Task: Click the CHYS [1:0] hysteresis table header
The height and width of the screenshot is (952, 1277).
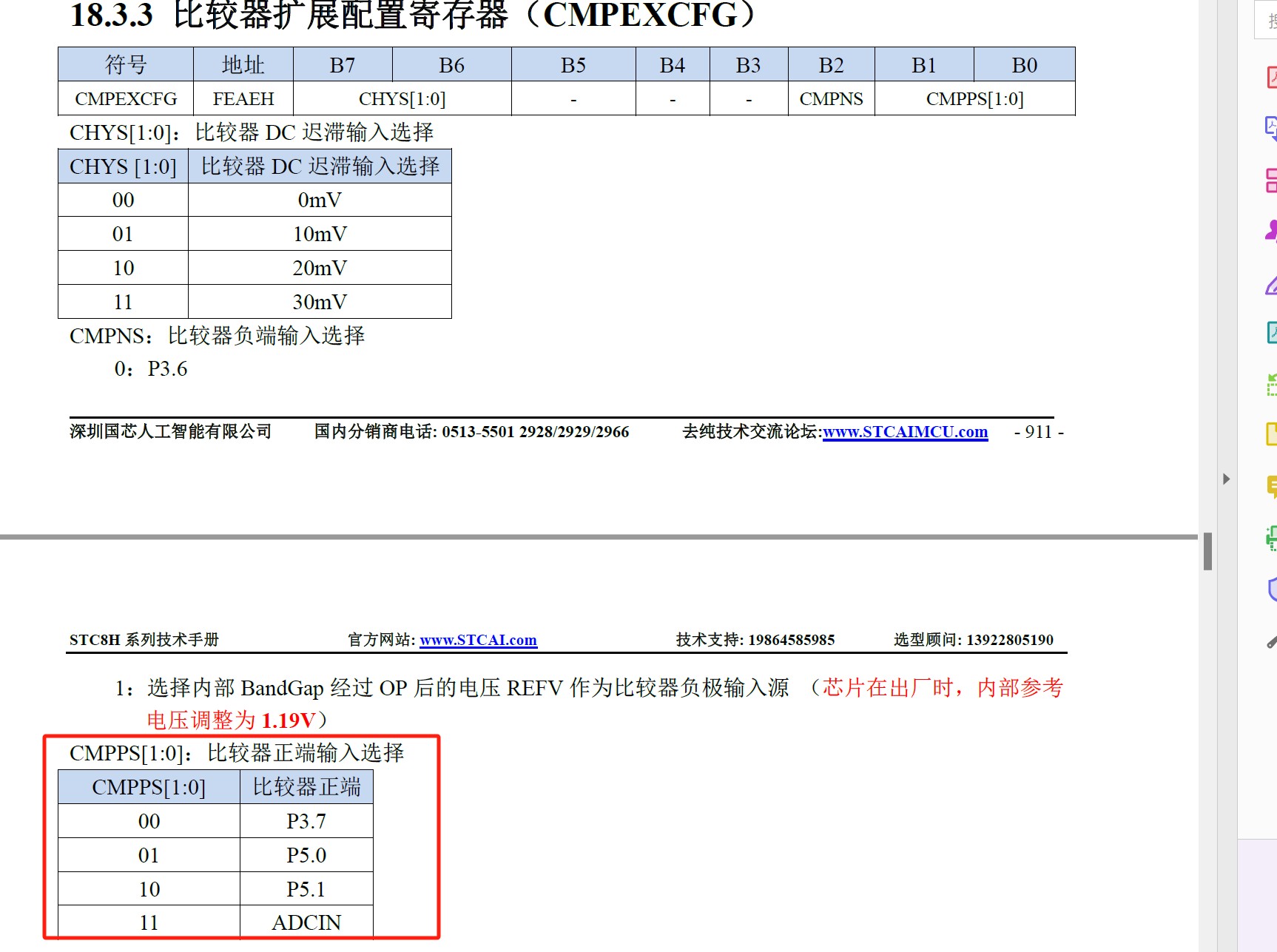Action: [123, 166]
